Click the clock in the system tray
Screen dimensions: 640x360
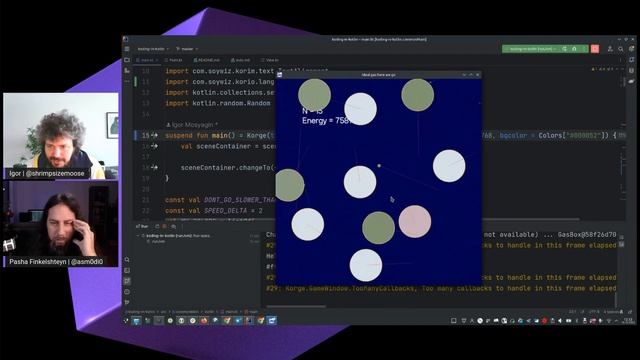click(629, 321)
